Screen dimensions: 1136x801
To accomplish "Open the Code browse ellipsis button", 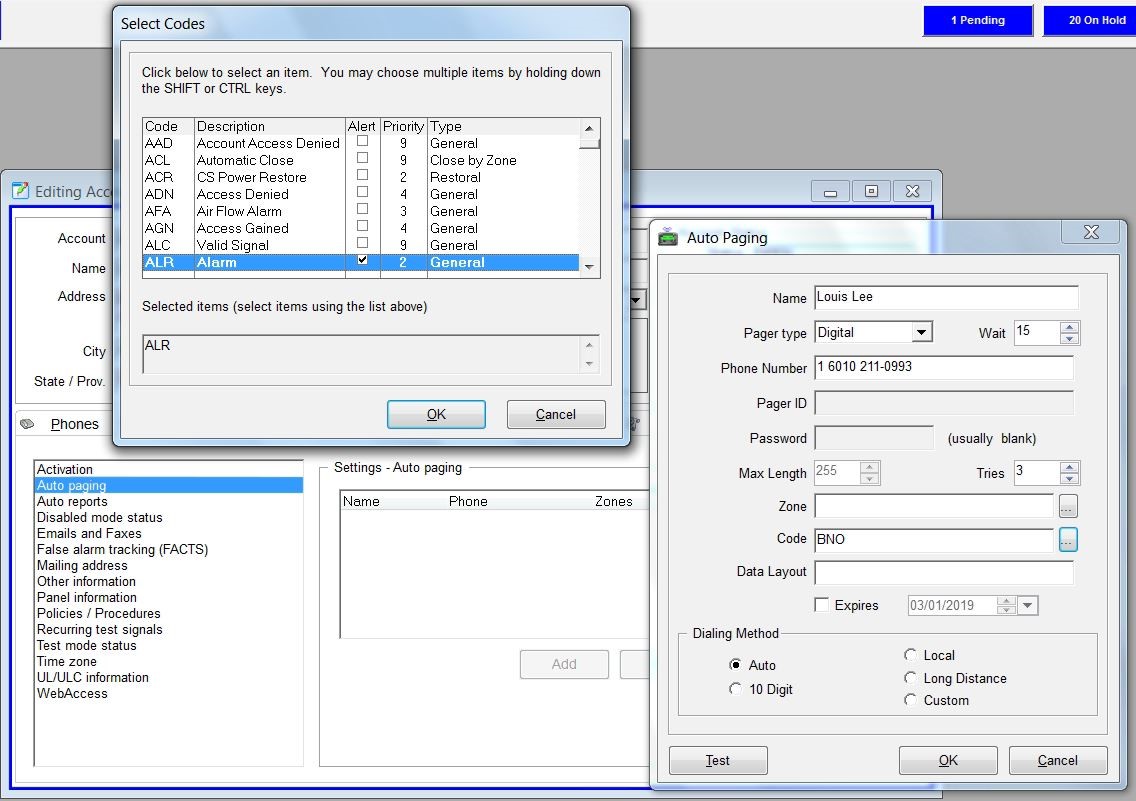I will (1068, 540).
